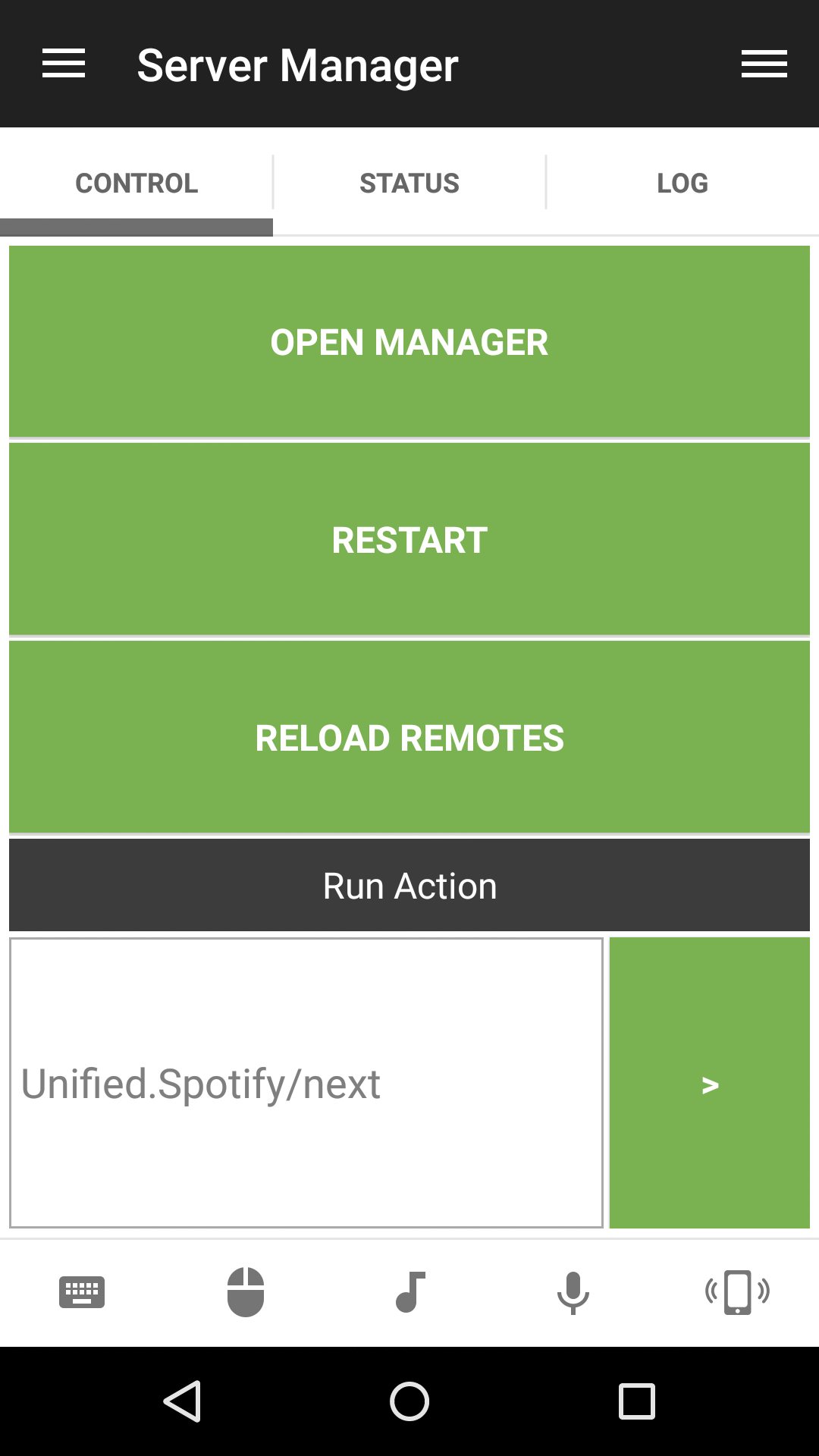Tap the Server Manager title text
Viewport: 819px width, 1456px height.
(x=297, y=65)
